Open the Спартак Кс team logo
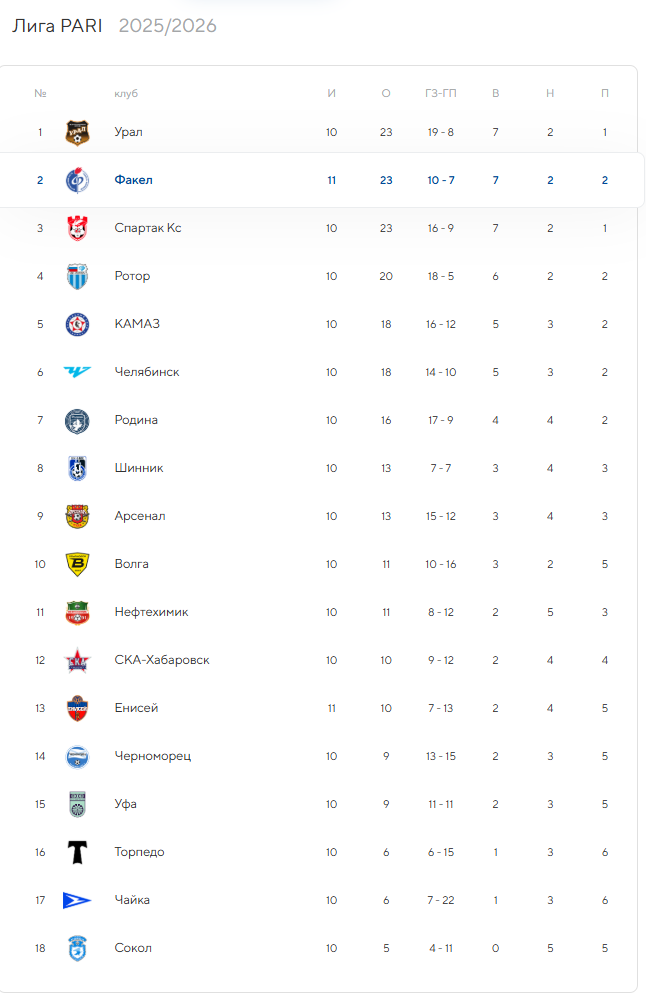The height and width of the screenshot is (994, 646). (77, 228)
